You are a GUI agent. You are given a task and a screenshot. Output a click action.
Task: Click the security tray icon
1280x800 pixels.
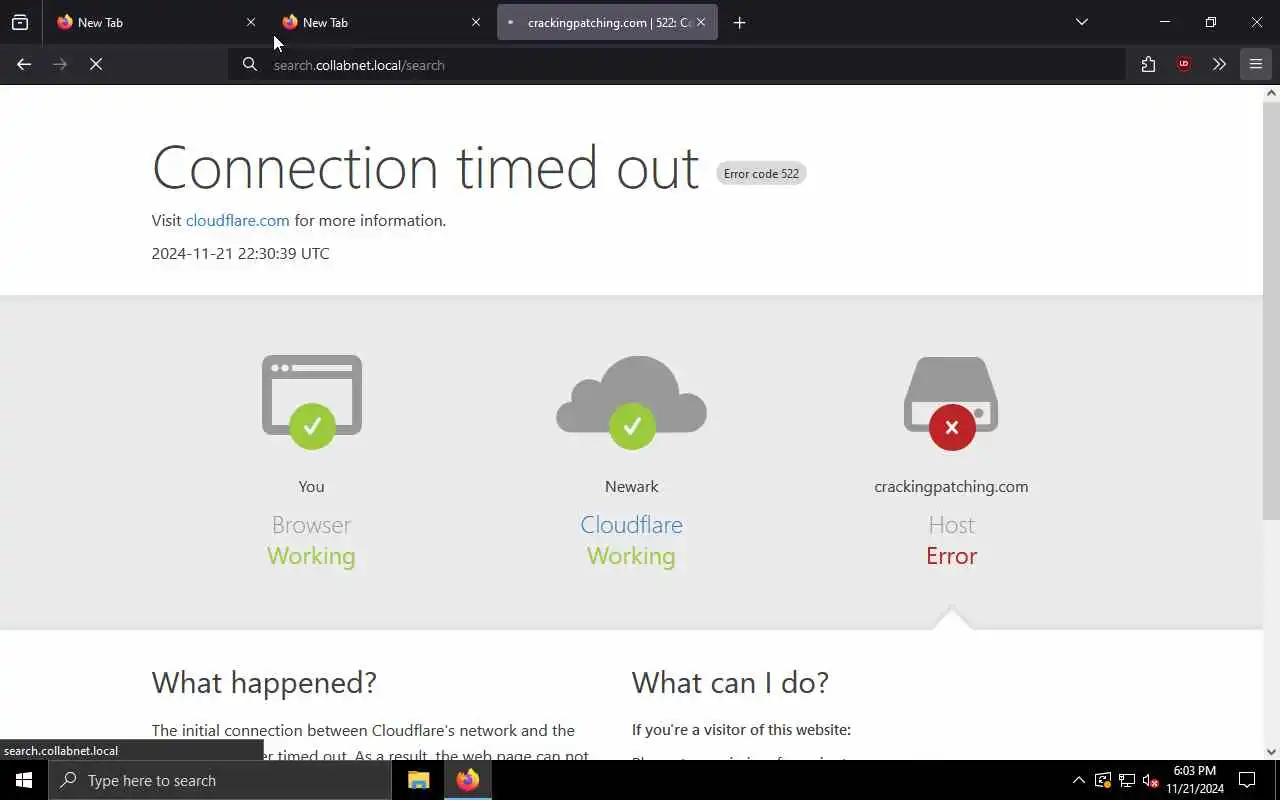1103,780
